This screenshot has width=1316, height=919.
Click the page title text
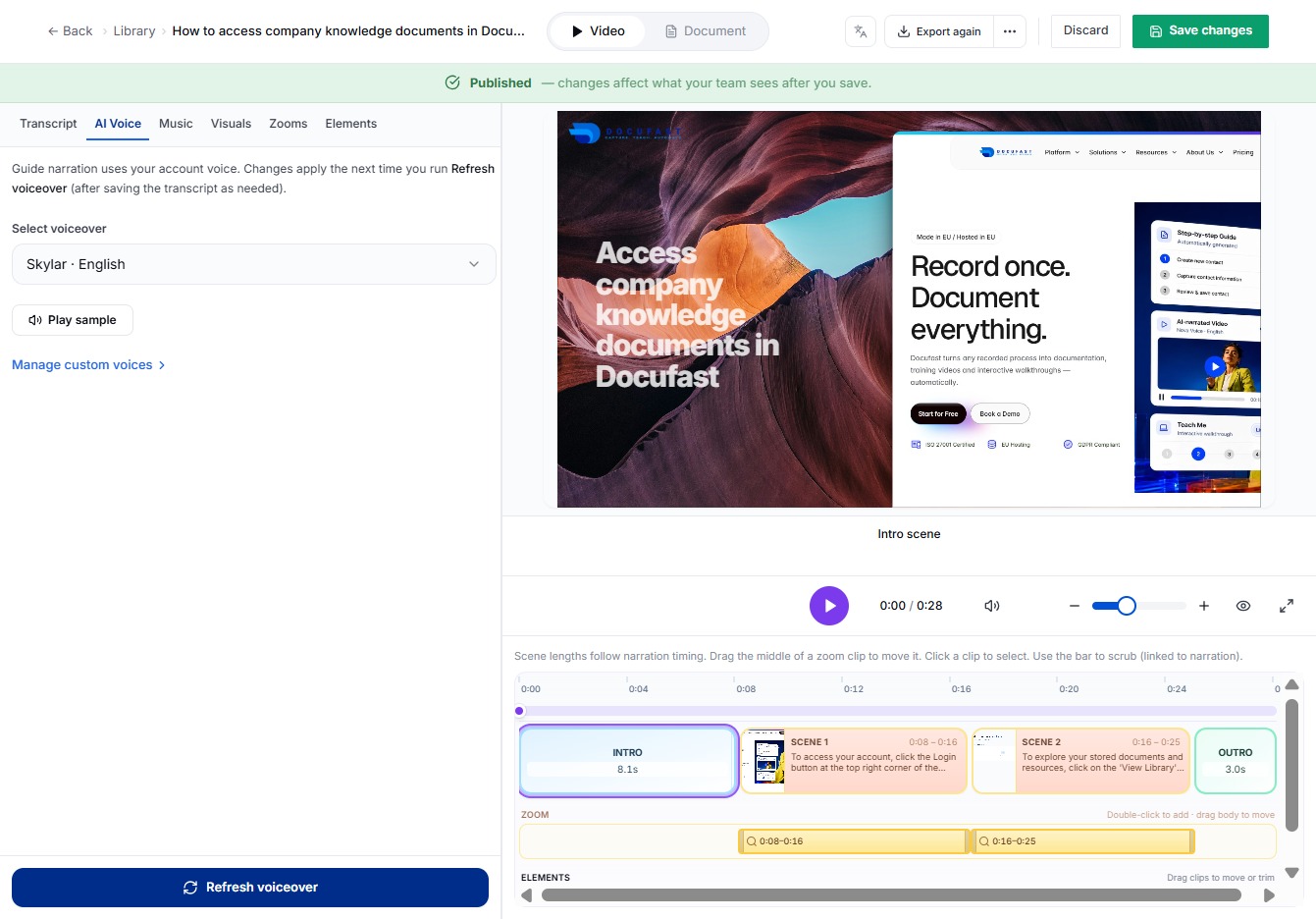[348, 31]
